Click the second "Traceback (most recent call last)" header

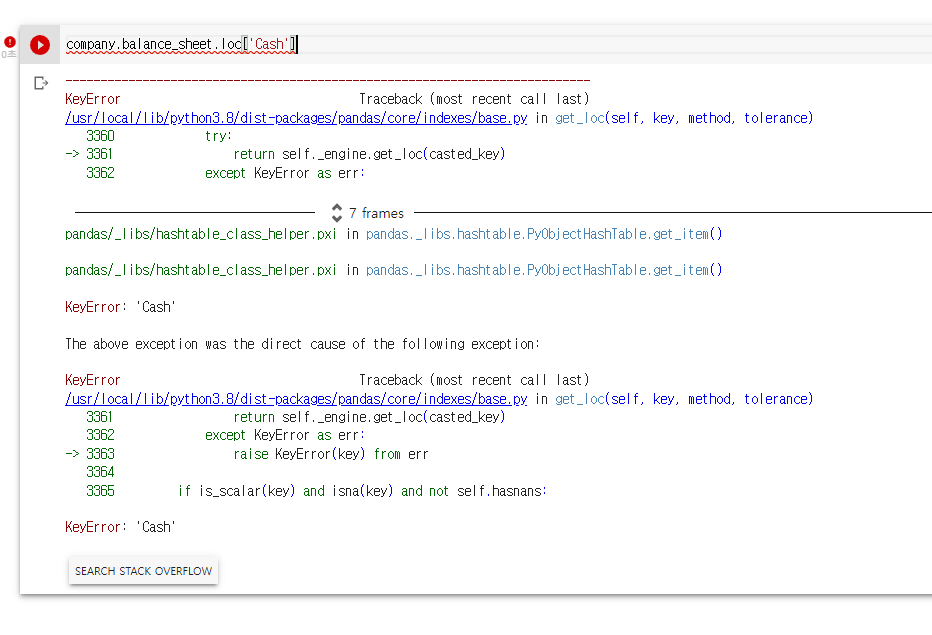pos(474,380)
